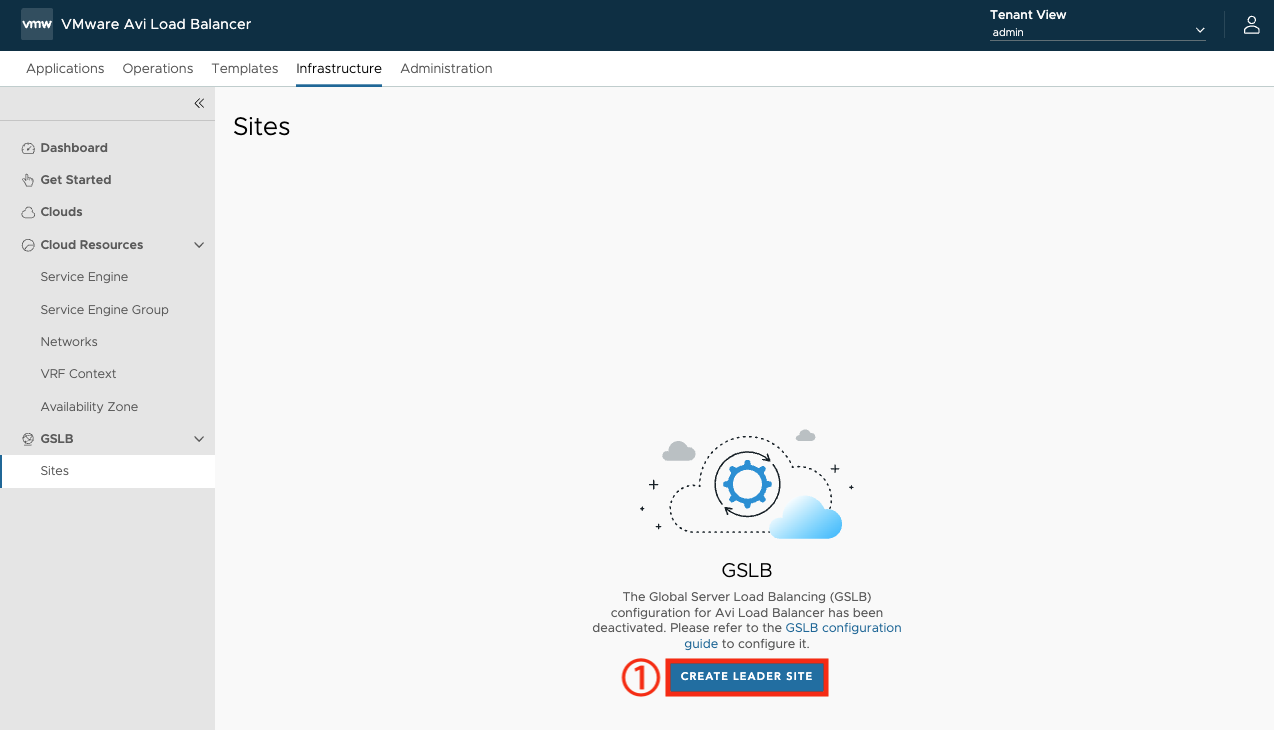Click the VMware Avi Load Balancer title

point(156,24)
